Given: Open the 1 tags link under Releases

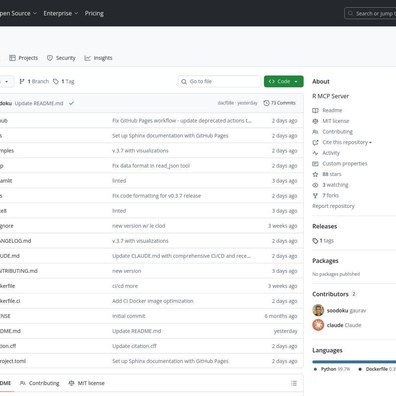Looking at the screenshot, I should pos(323,241).
